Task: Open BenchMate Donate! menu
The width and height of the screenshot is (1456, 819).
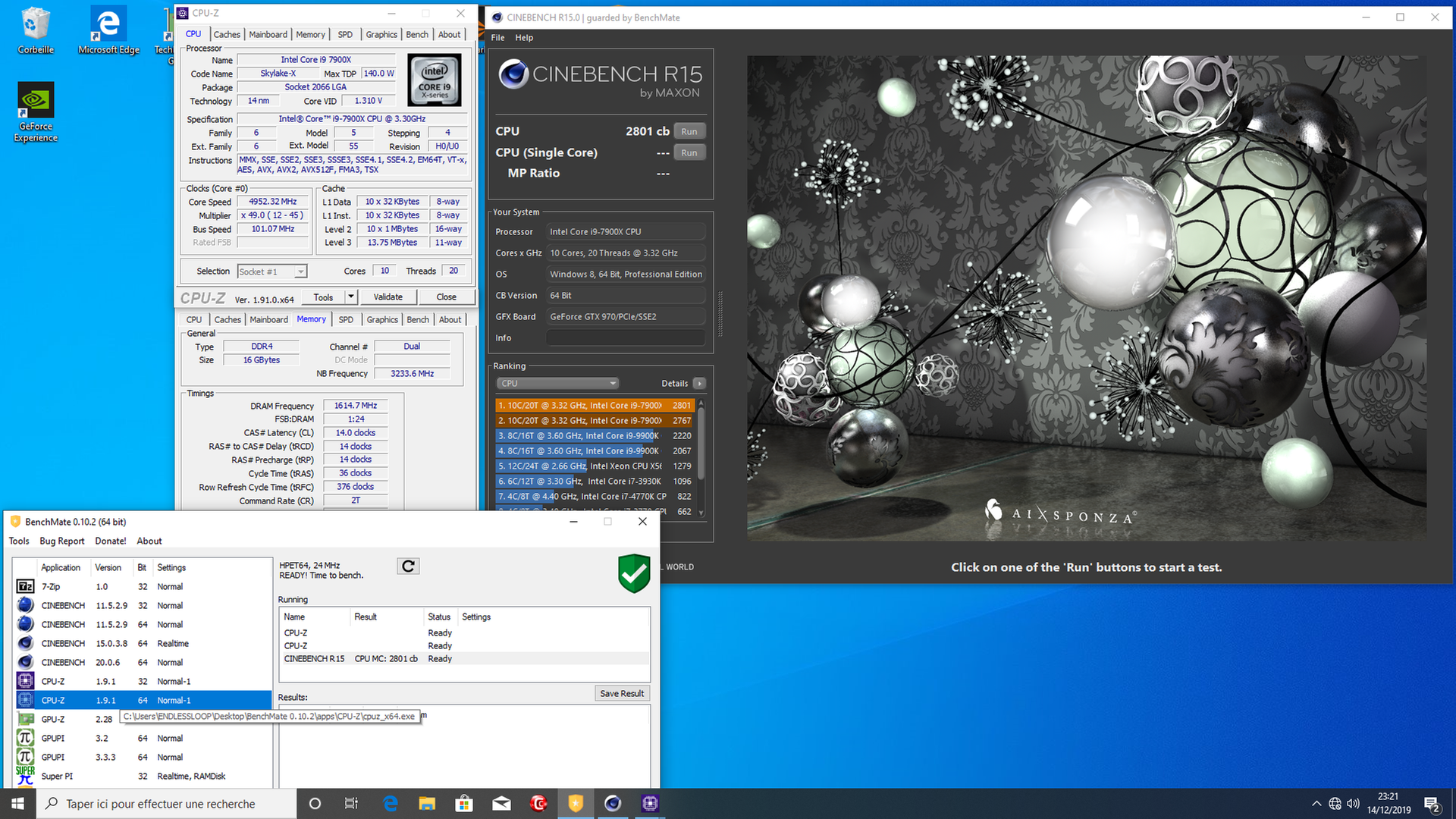Action: click(x=111, y=541)
